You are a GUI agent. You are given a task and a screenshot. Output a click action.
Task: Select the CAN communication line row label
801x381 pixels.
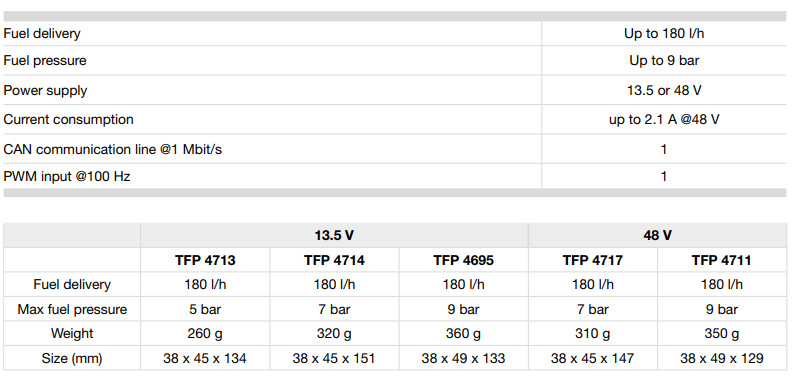(x=112, y=149)
